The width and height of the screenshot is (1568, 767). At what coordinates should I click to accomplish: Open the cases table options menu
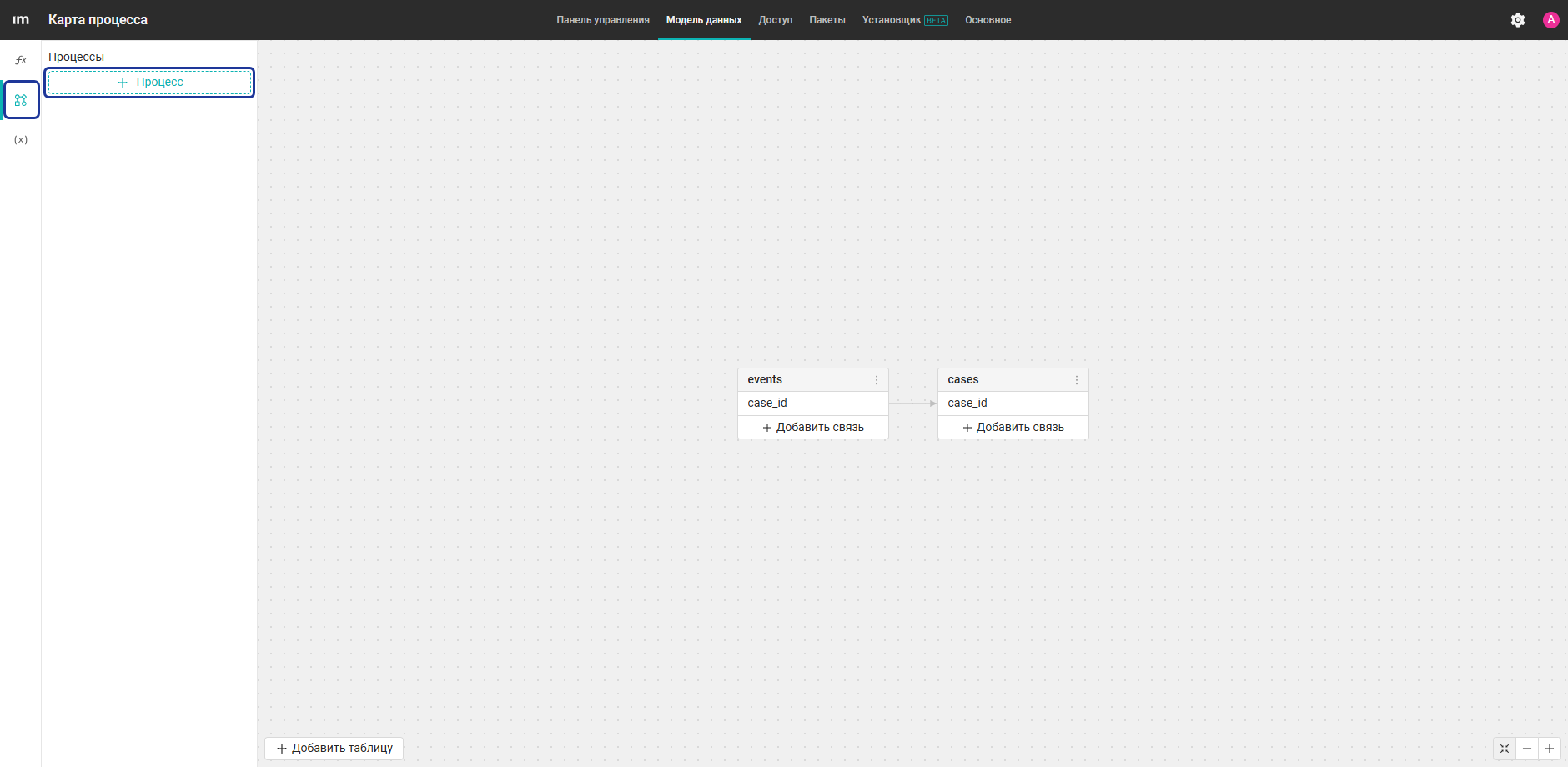(x=1077, y=380)
